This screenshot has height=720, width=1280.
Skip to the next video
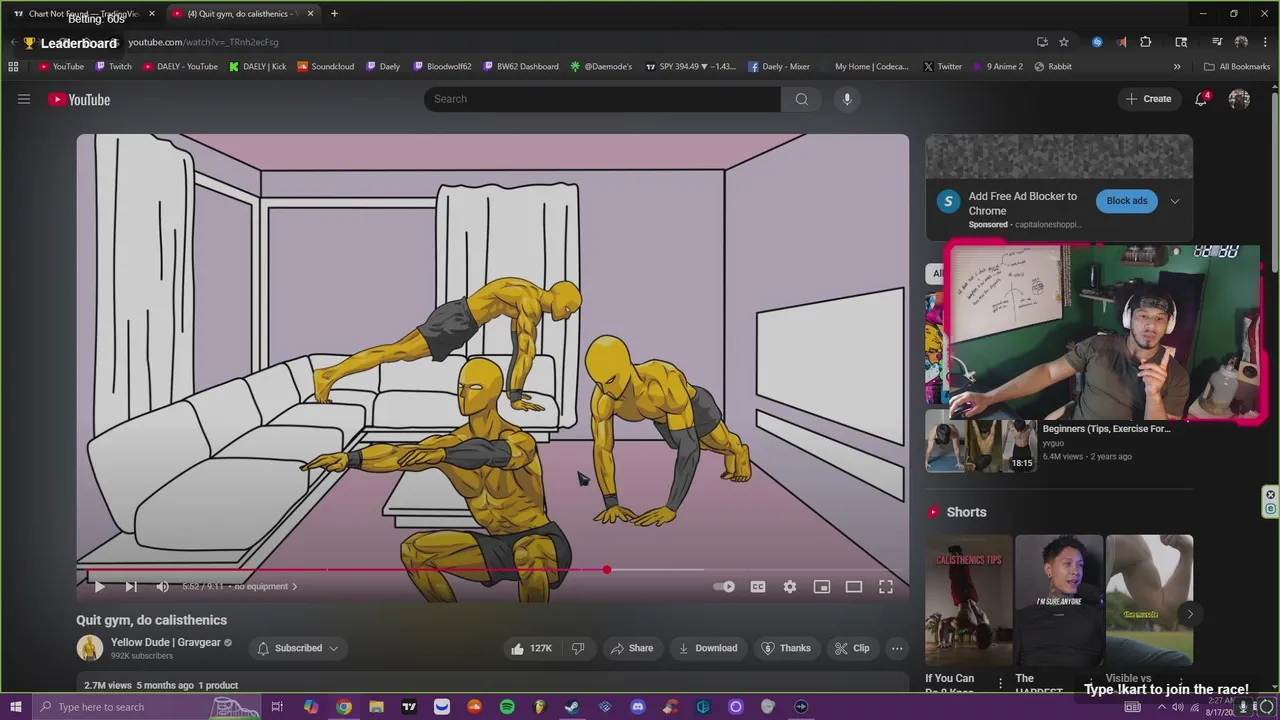[x=131, y=587]
